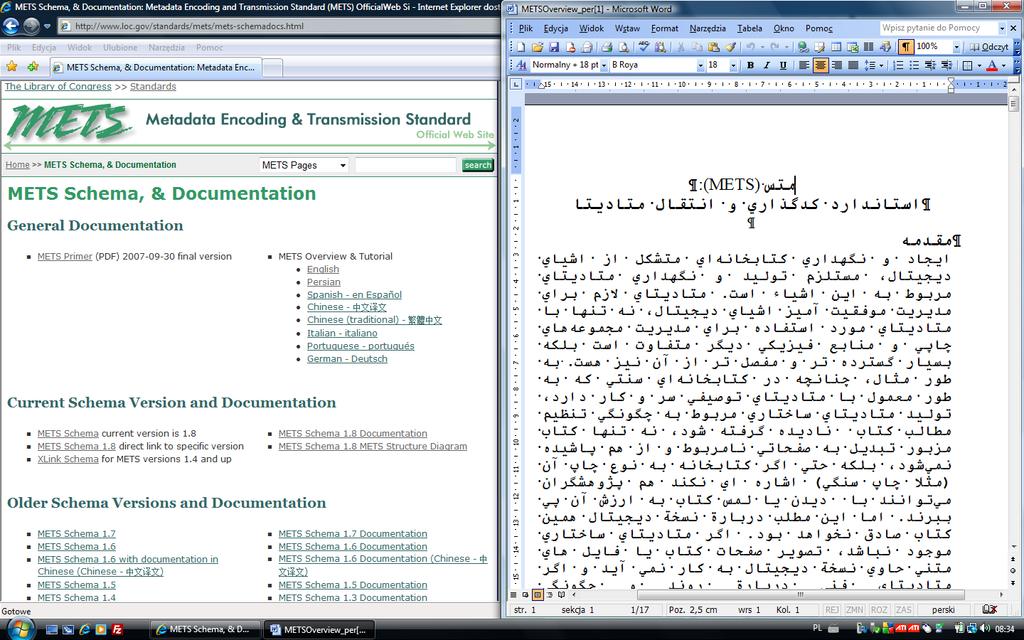The height and width of the screenshot is (640, 1024).
Task: Open the Widok menu in Word
Action: (592, 29)
